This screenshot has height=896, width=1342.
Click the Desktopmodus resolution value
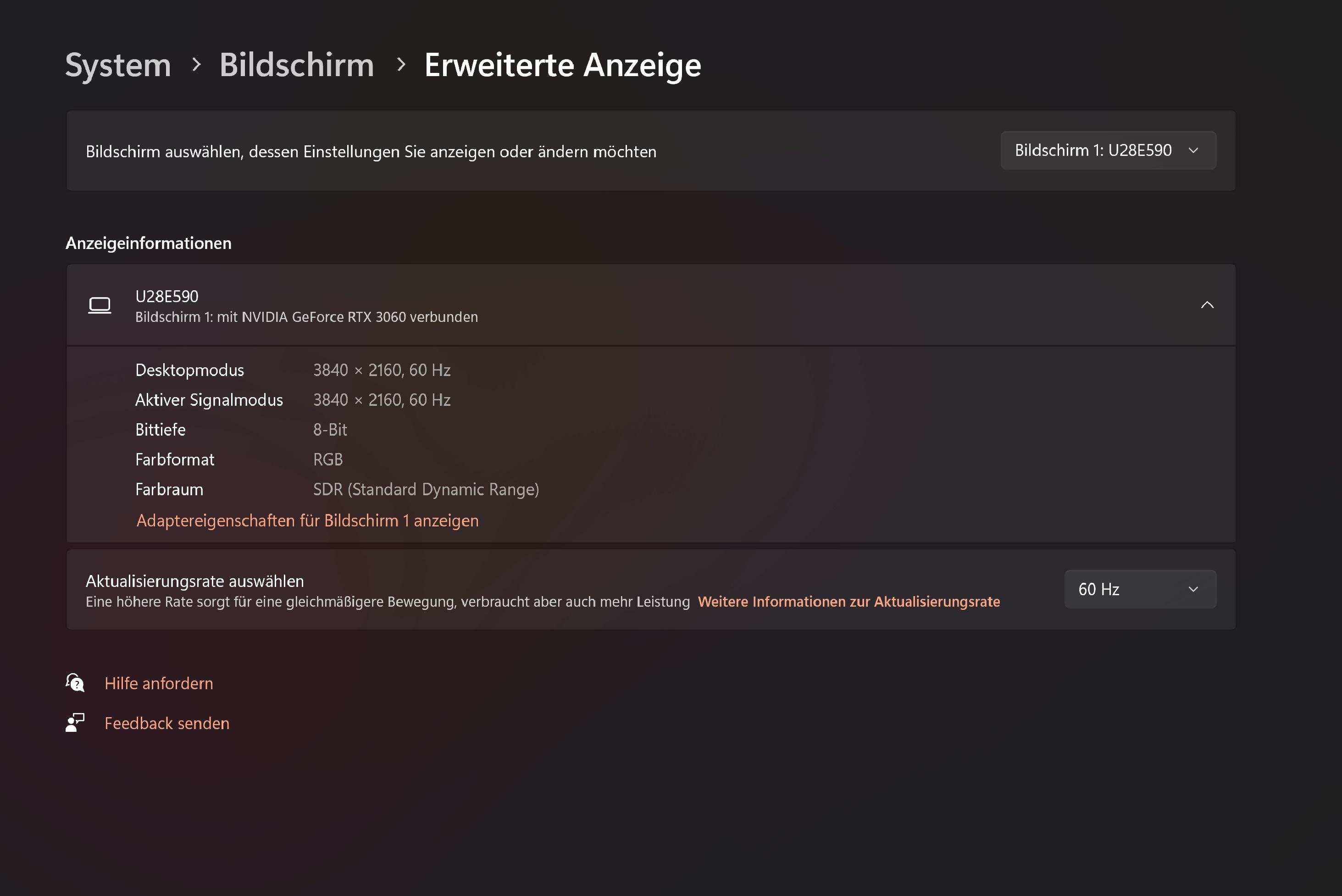click(x=382, y=371)
